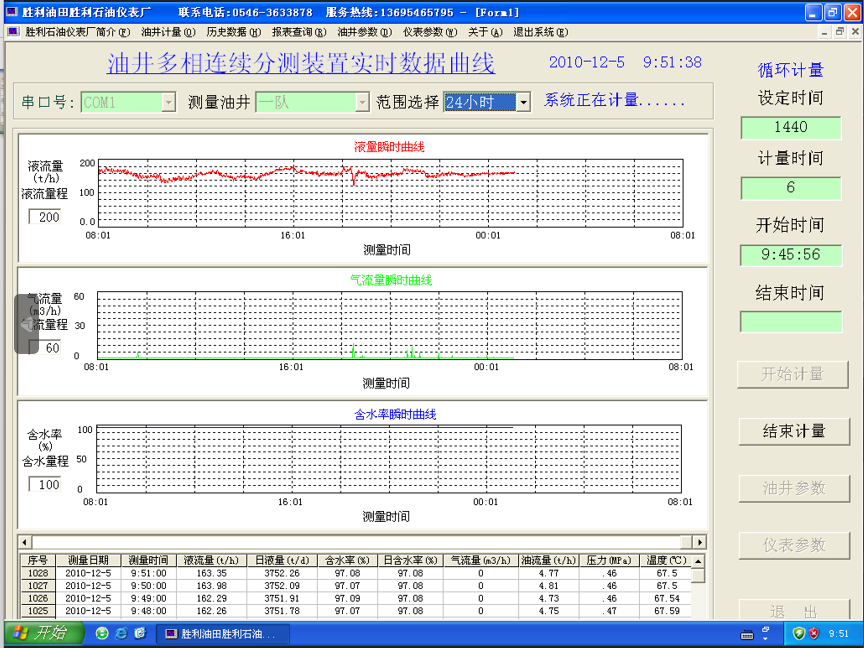Image resolution: width=864 pixels, height=648 pixels.
Task: Click the 结束计量 button
Action: coord(794,431)
